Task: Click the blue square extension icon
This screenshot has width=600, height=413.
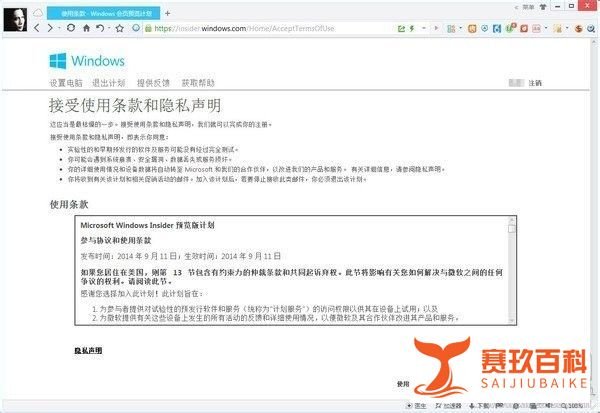Action: (497, 29)
